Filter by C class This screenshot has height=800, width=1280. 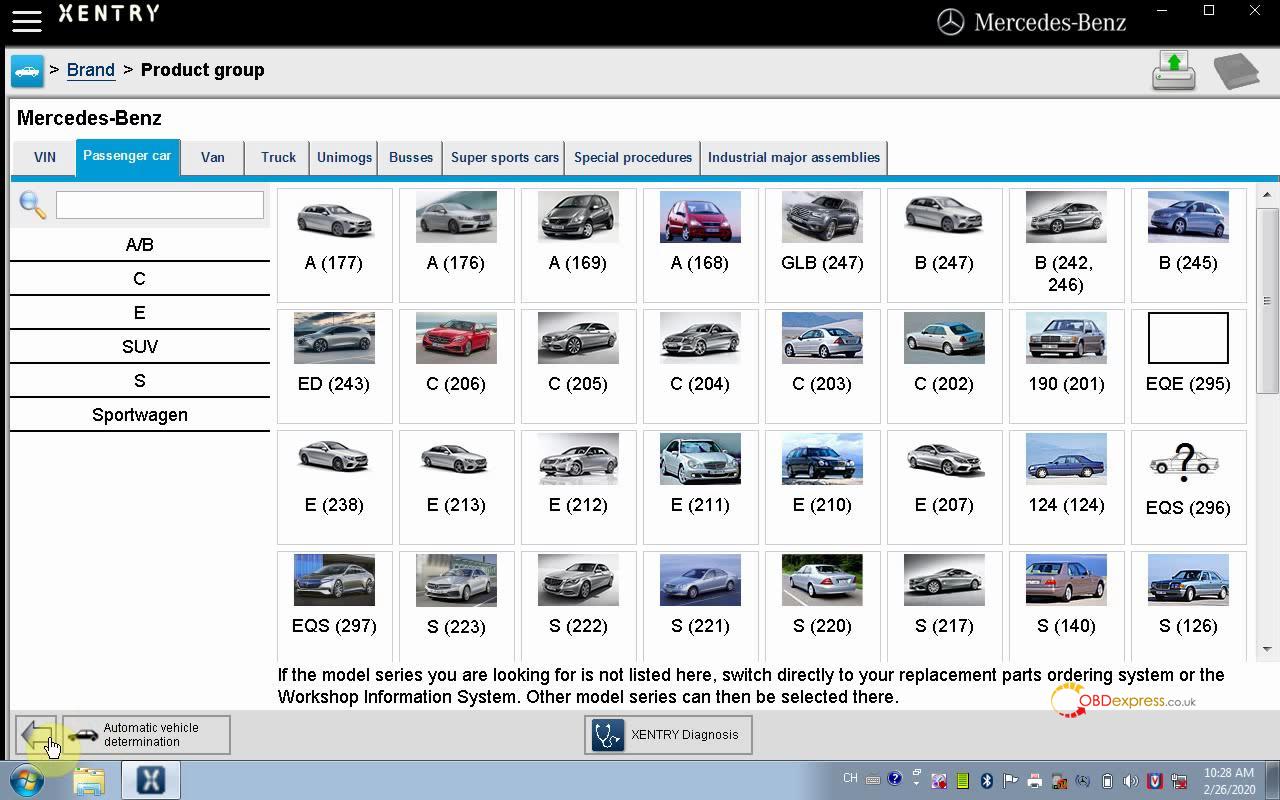point(140,279)
